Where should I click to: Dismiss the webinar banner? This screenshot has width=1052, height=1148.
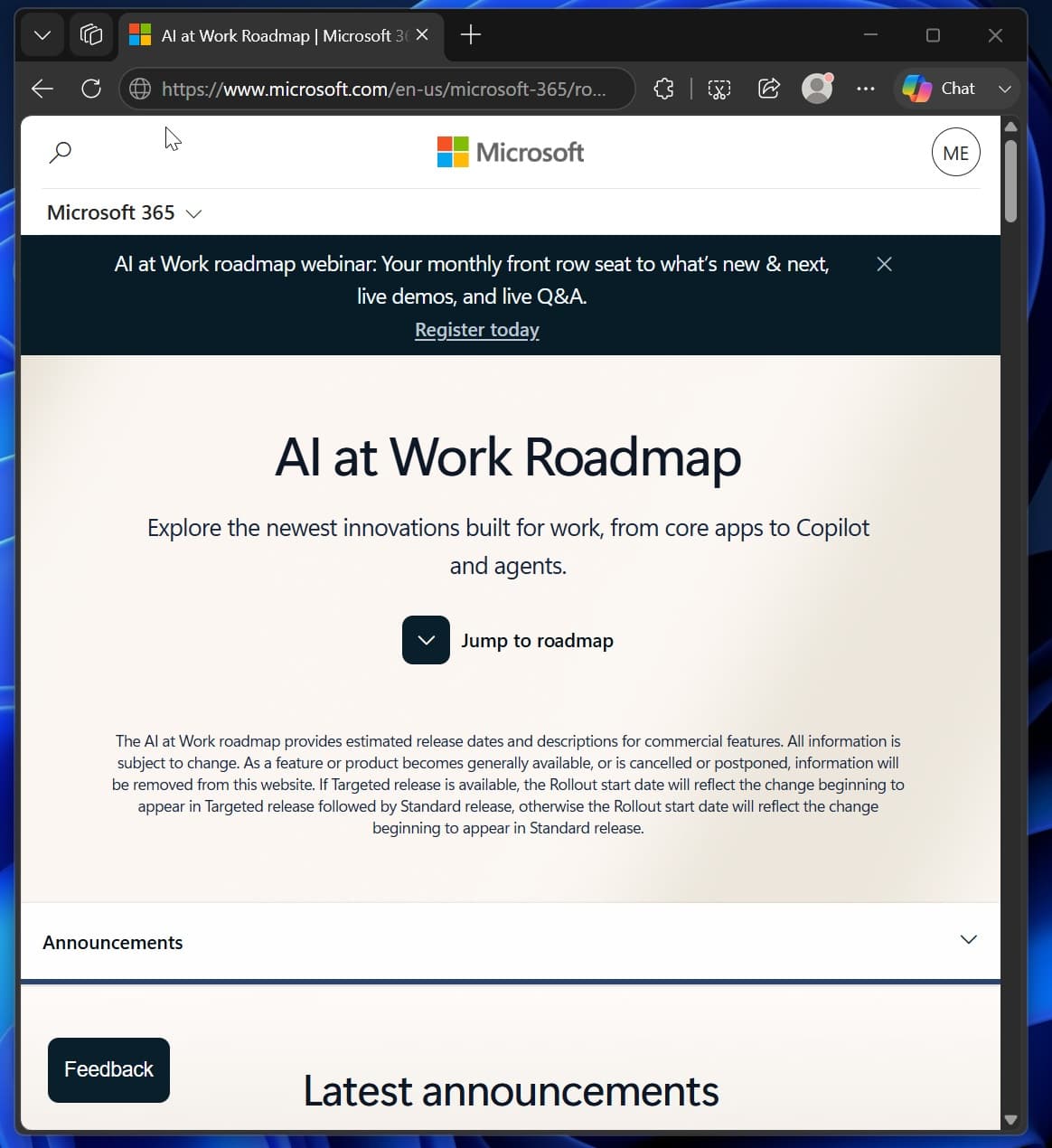point(885,264)
